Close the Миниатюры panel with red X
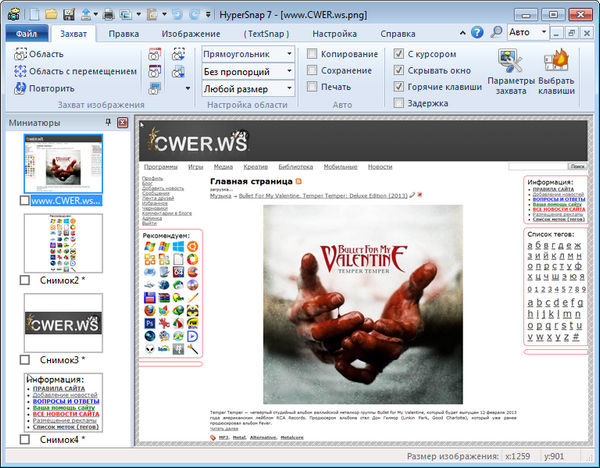 point(122,122)
